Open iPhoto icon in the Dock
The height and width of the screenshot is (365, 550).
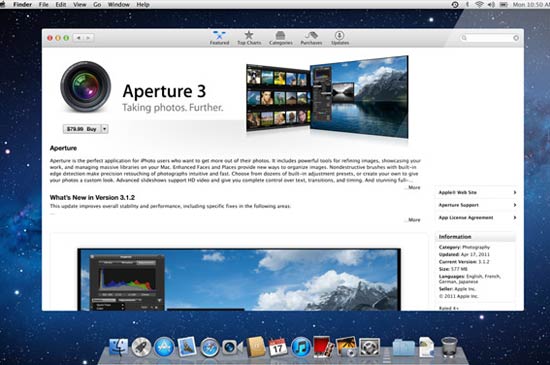(x=346, y=347)
